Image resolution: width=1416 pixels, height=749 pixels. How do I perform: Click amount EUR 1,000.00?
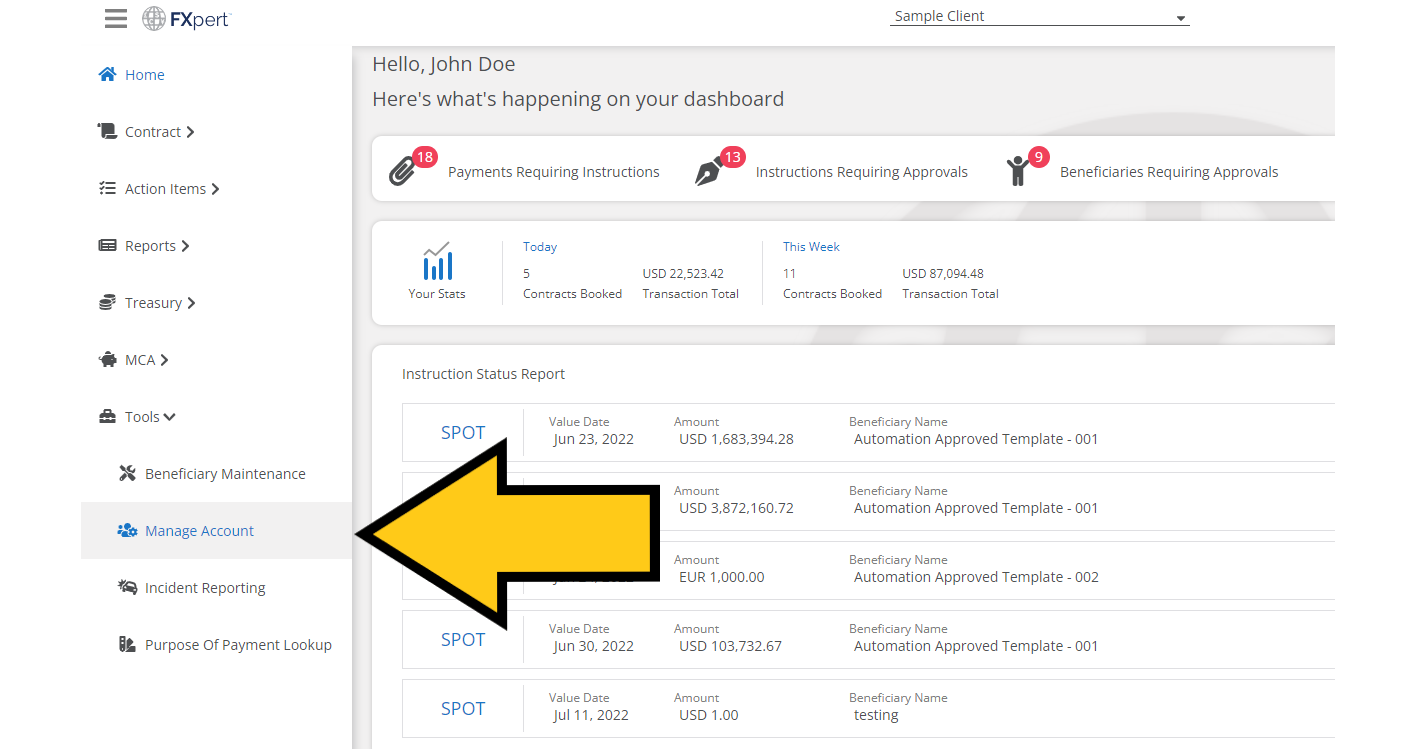pos(722,577)
